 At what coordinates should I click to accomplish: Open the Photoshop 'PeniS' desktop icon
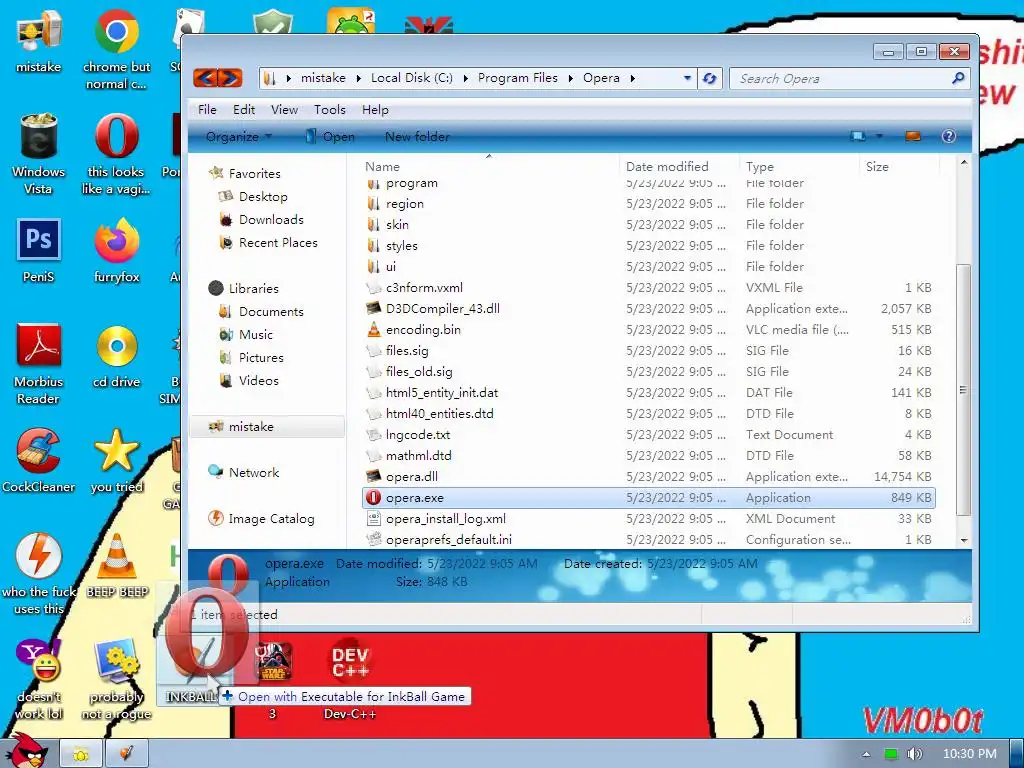[39, 250]
